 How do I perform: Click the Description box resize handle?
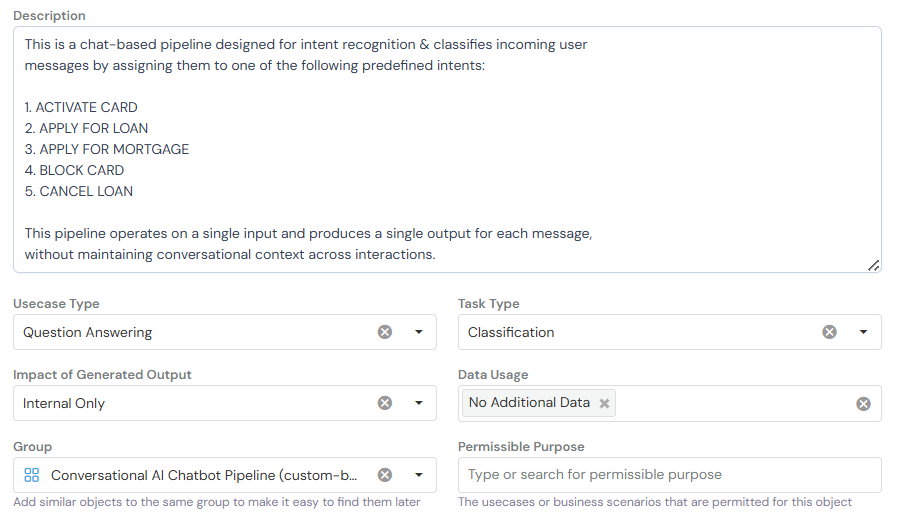[x=873, y=265]
